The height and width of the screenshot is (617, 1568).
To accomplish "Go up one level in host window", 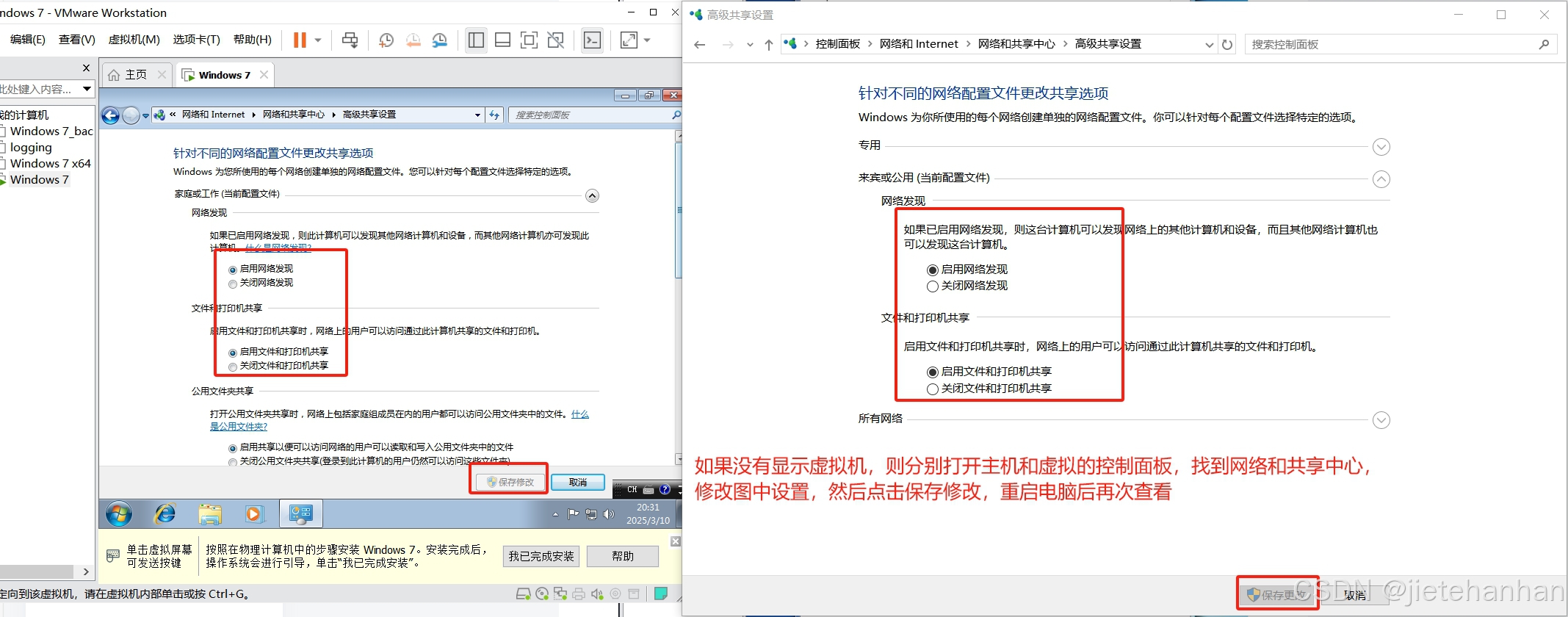I will (x=769, y=45).
